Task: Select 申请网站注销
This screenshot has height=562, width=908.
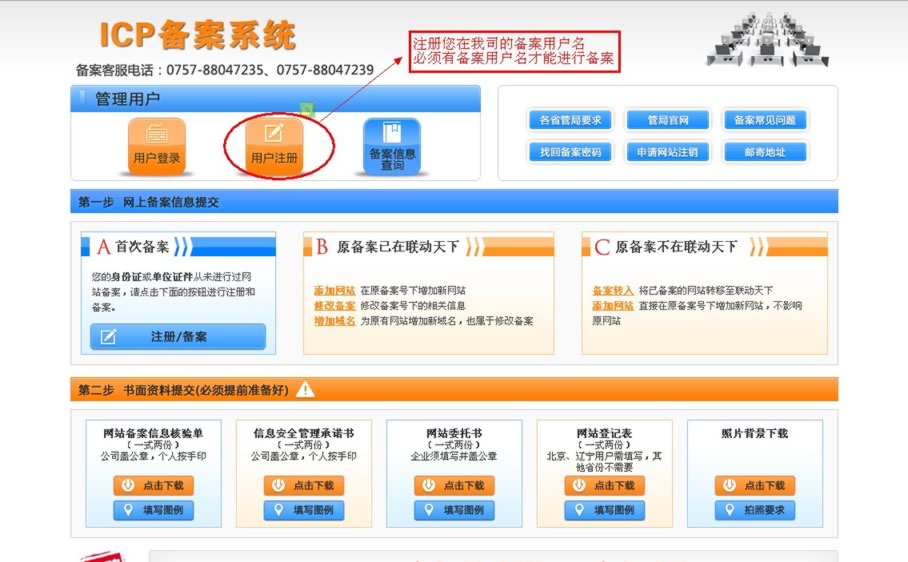Action: [667, 153]
